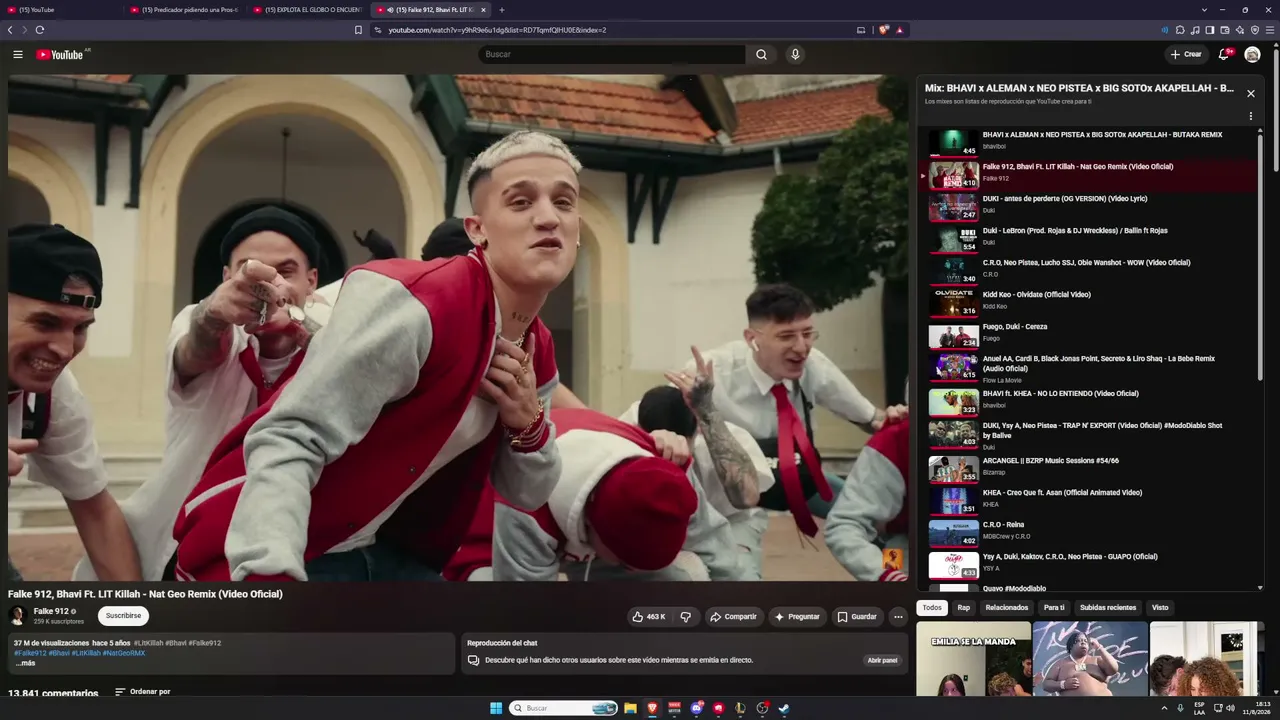Open more actions for the video
The height and width of the screenshot is (720, 1280).
pyautogui.click(x=898, y=617)
